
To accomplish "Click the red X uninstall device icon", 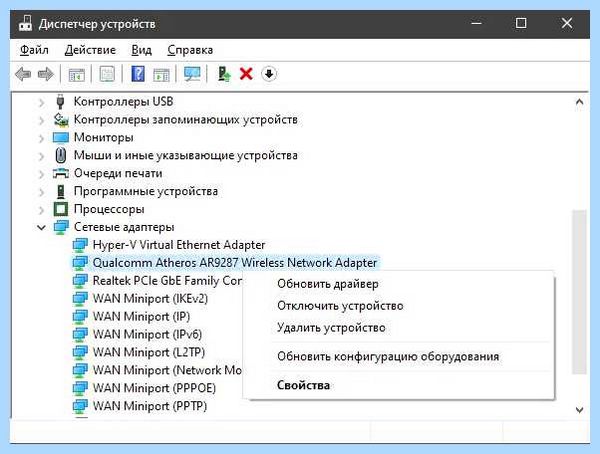I will 246,73.
